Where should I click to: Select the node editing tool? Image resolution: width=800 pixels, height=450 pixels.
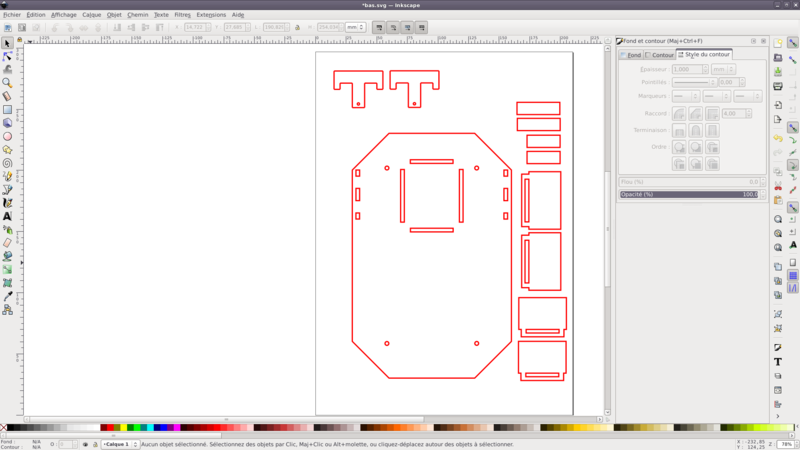pos(8,57)
